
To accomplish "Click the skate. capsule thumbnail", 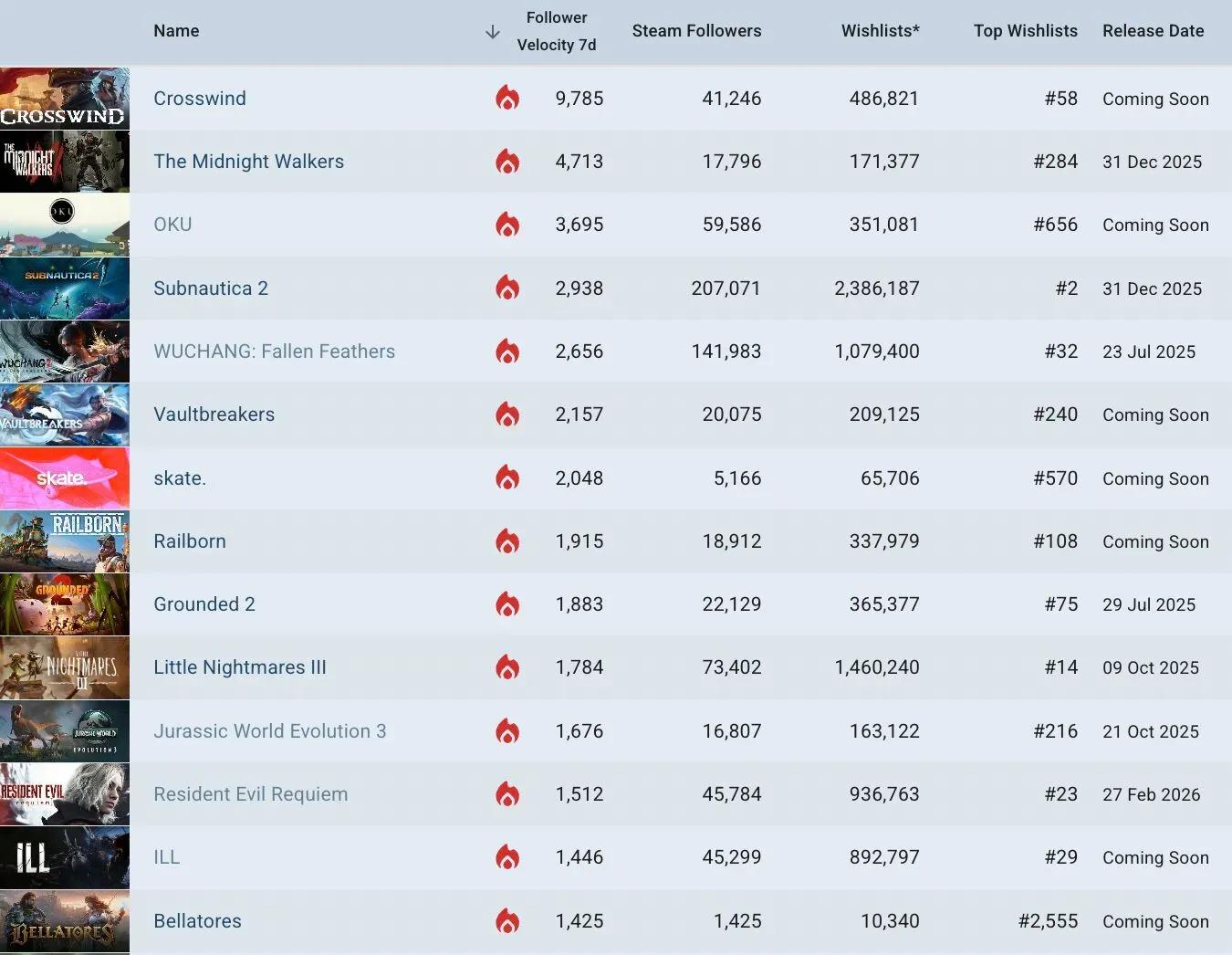I will coord(65,477).
